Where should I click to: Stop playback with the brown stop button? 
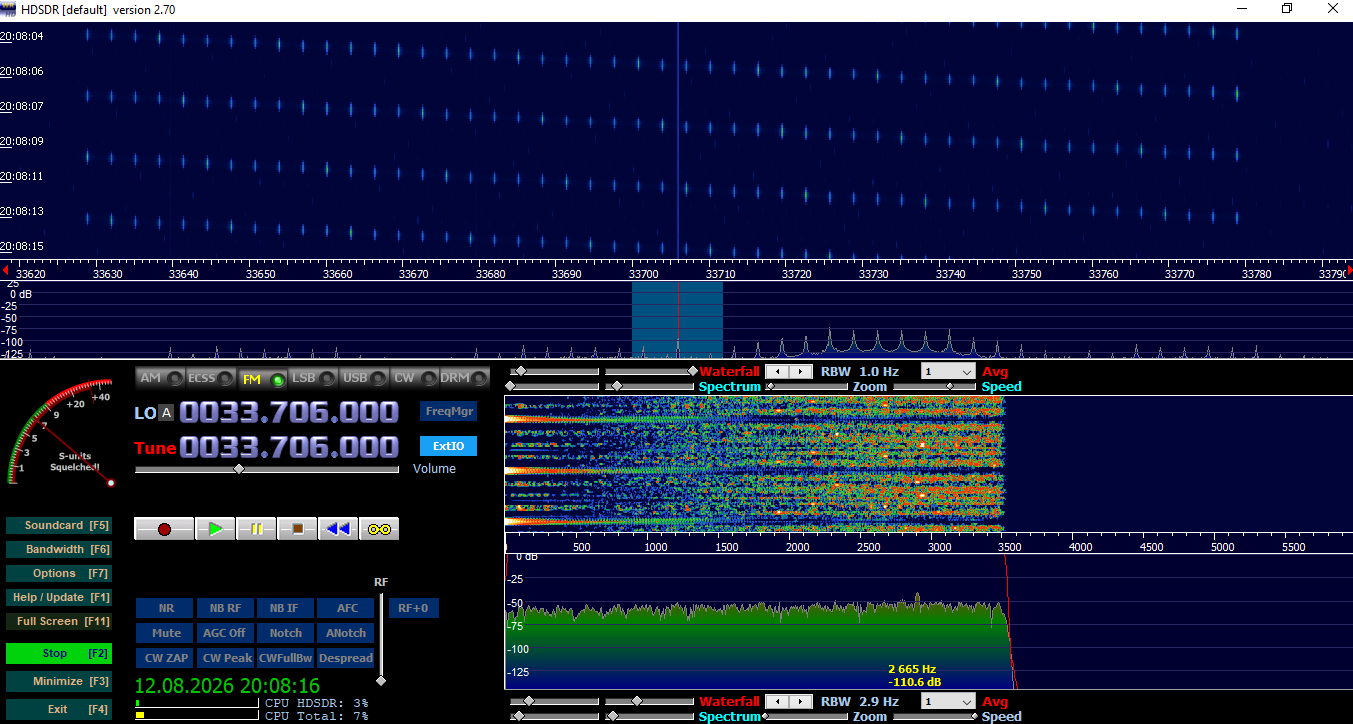297,529
